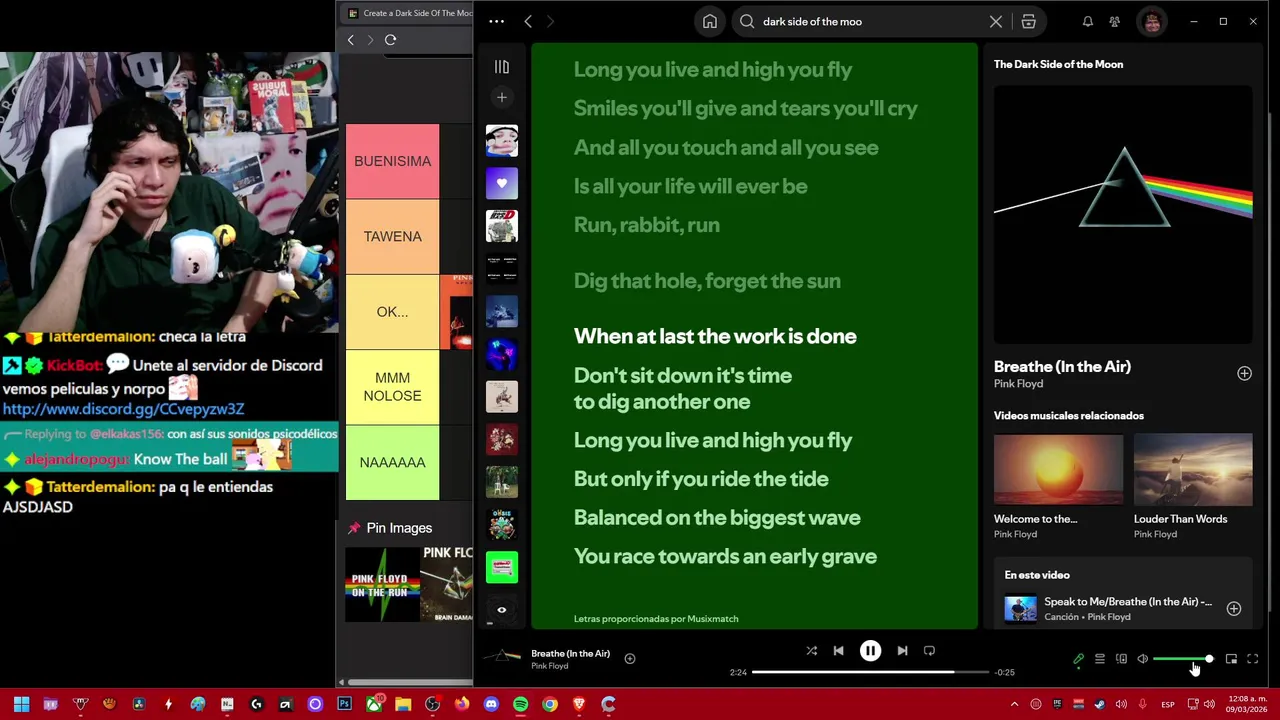
Task: Enter Spotify fullscreen view
Action: pyautogui.click(x=1253, y=659)
